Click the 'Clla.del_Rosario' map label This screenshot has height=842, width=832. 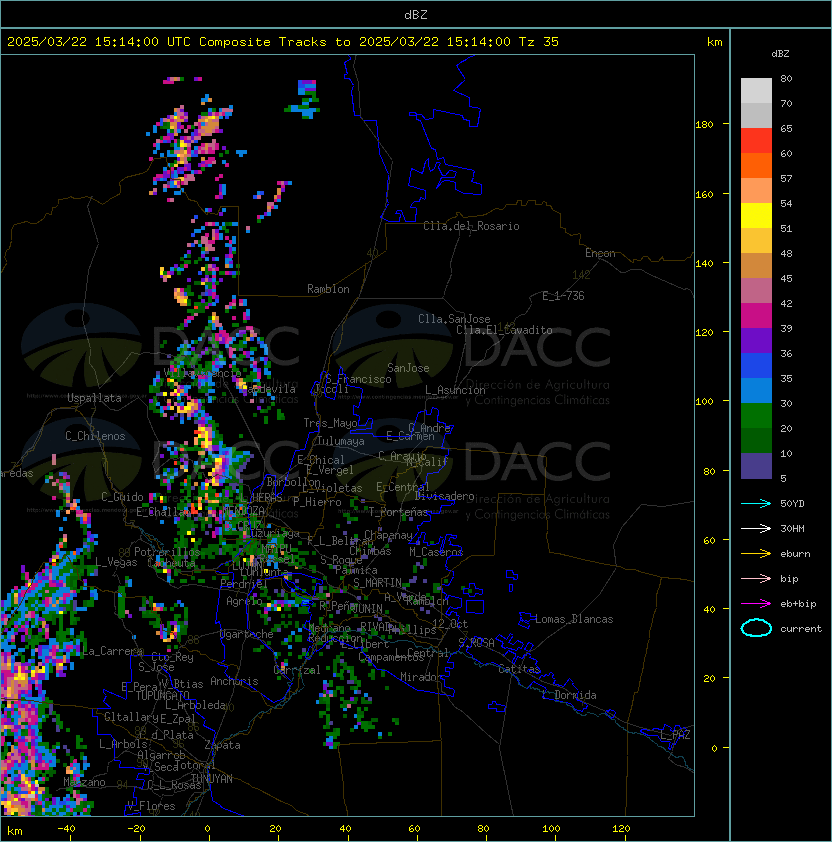(471, 226)
